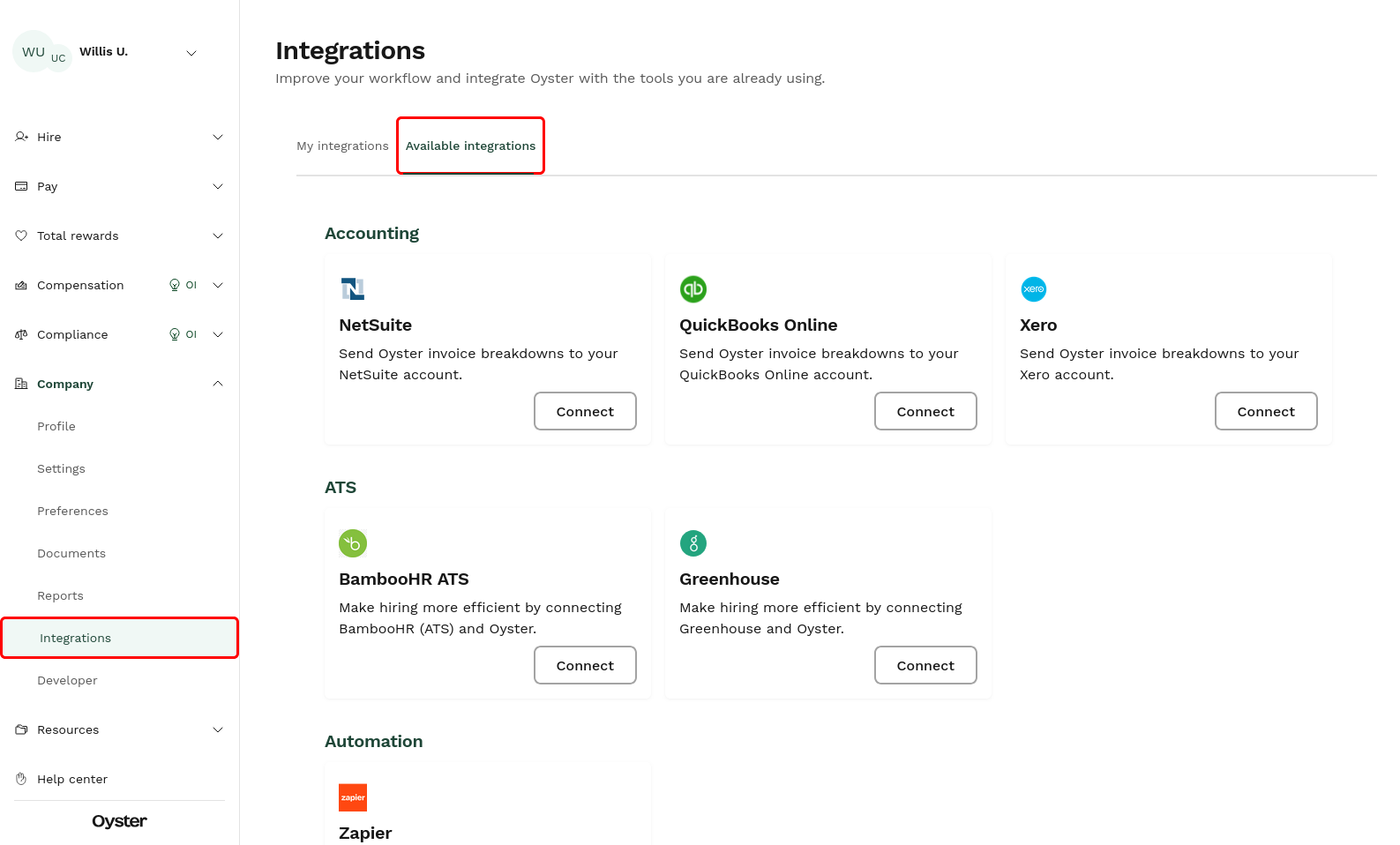Click the Zapier logo icon
The height and width of the screenshot is (845, 1400).
coord(353,797)
